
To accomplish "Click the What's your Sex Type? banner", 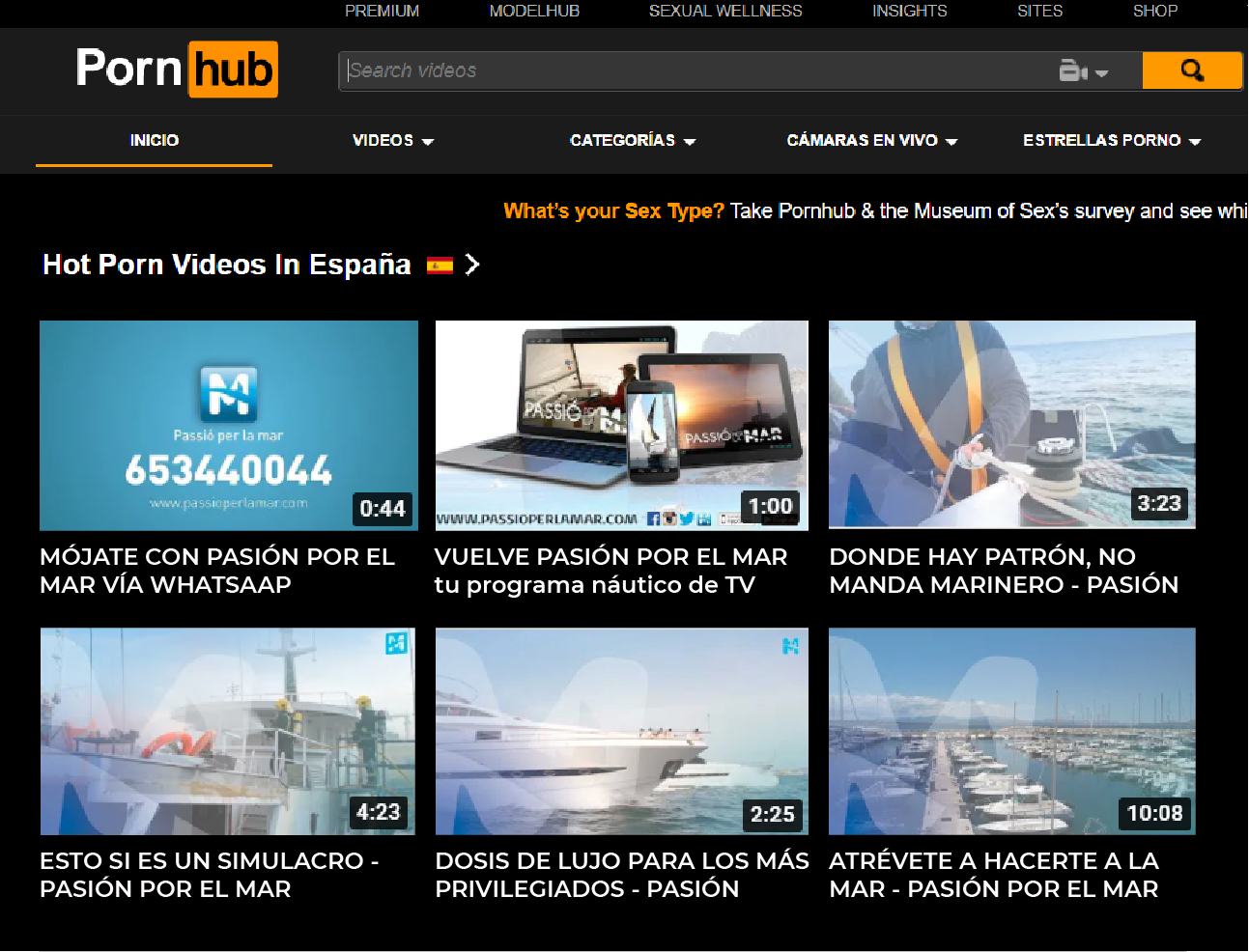I will [x=875, y=211].
